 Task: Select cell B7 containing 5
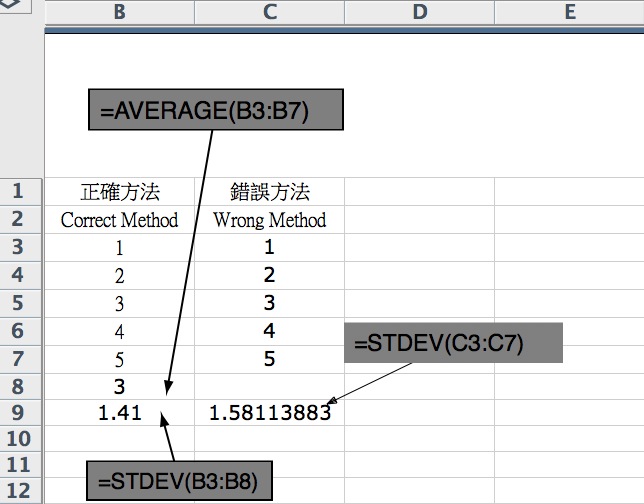[120, 359]
